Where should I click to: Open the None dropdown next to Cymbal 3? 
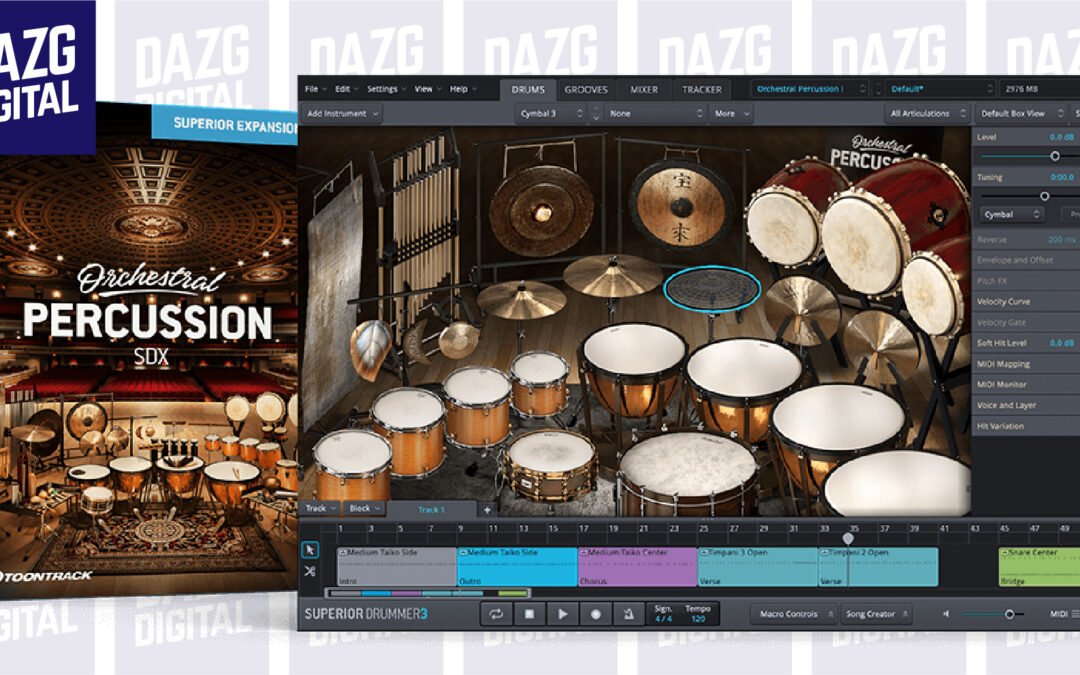click(x=656, y=114)
